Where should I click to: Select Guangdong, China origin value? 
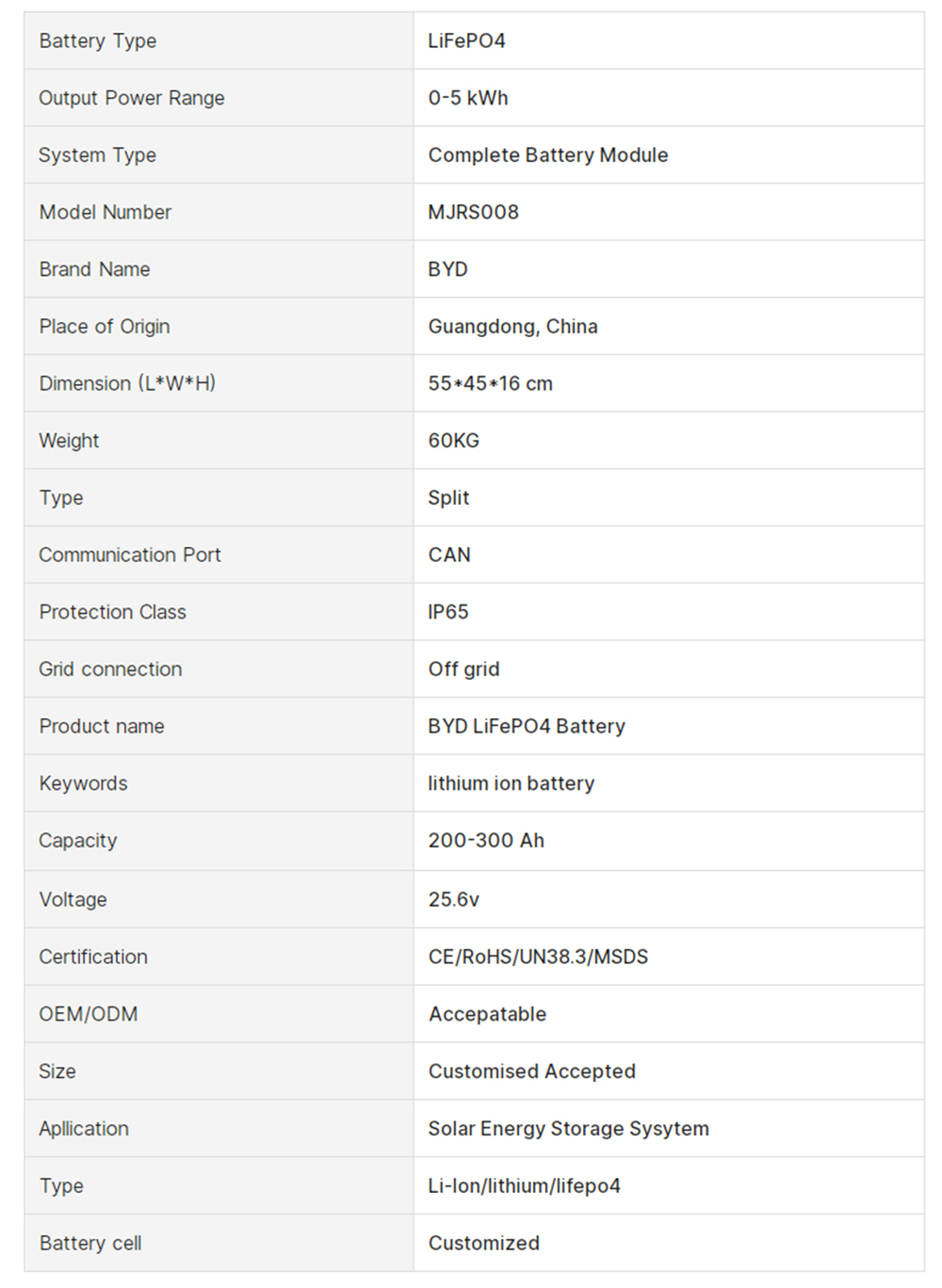[x=512, y=327]
